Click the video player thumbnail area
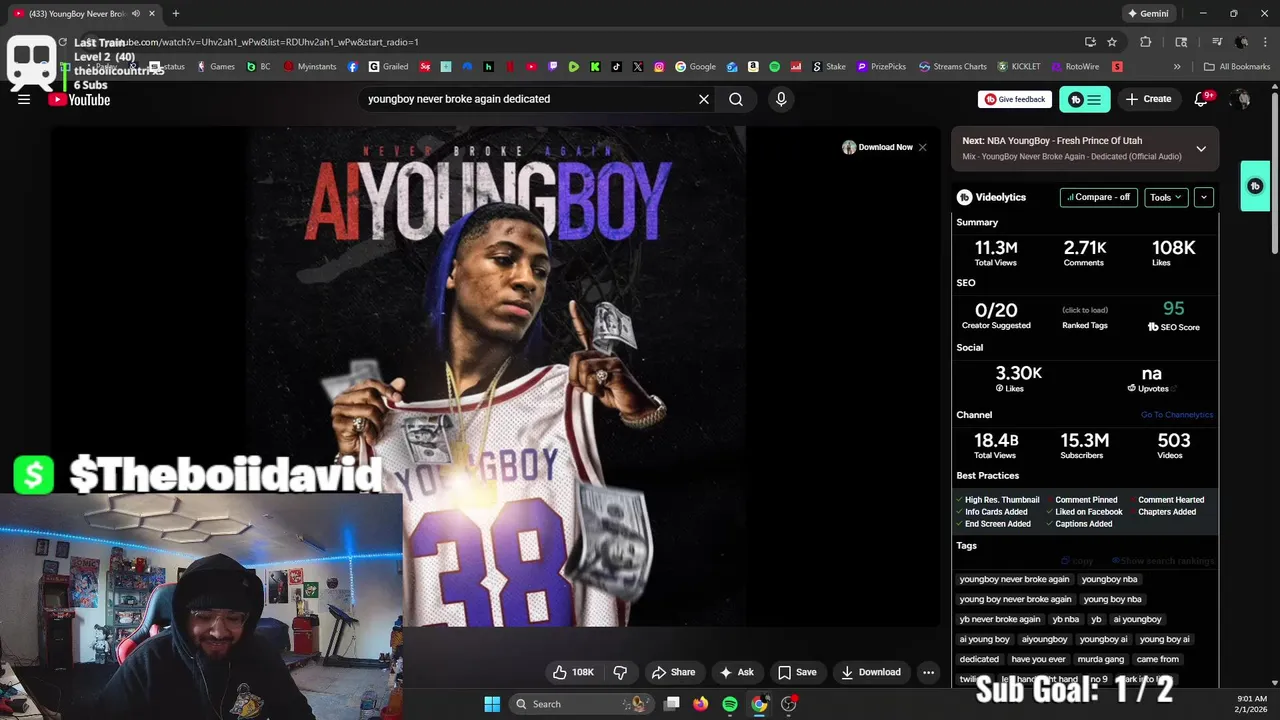The height and width of the screenshot is (720, 1280). [498, 378]
